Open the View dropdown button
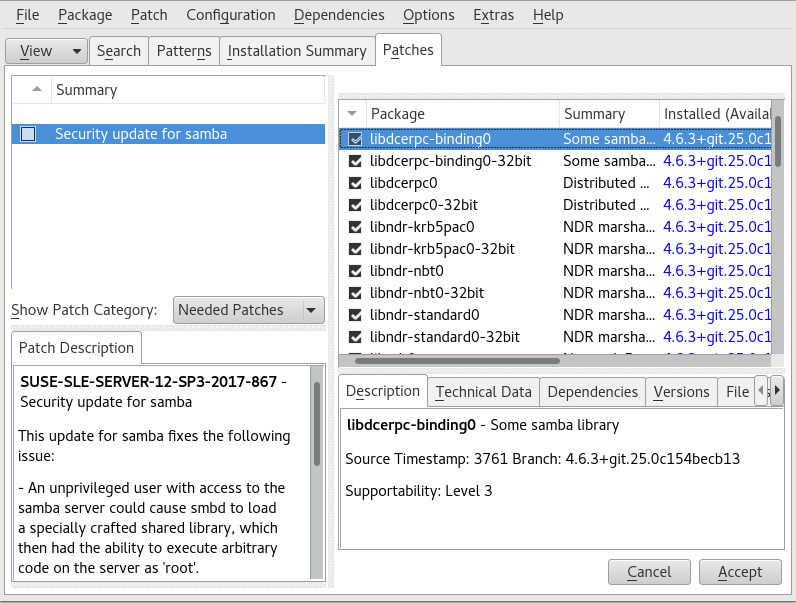Image resolution: width=796 pixels, height=603 pixels. coord(46,51)
